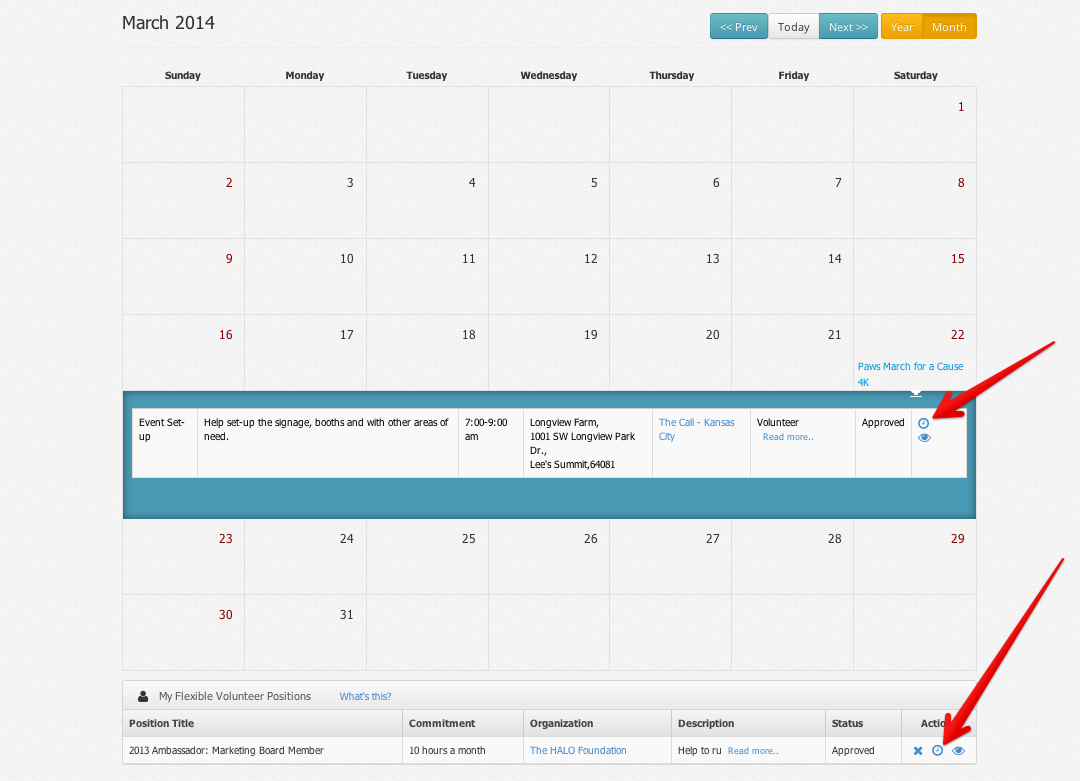
Task: Click the person icon beside My Flexible Volunteer Positions
Action: tap(143, 696)
